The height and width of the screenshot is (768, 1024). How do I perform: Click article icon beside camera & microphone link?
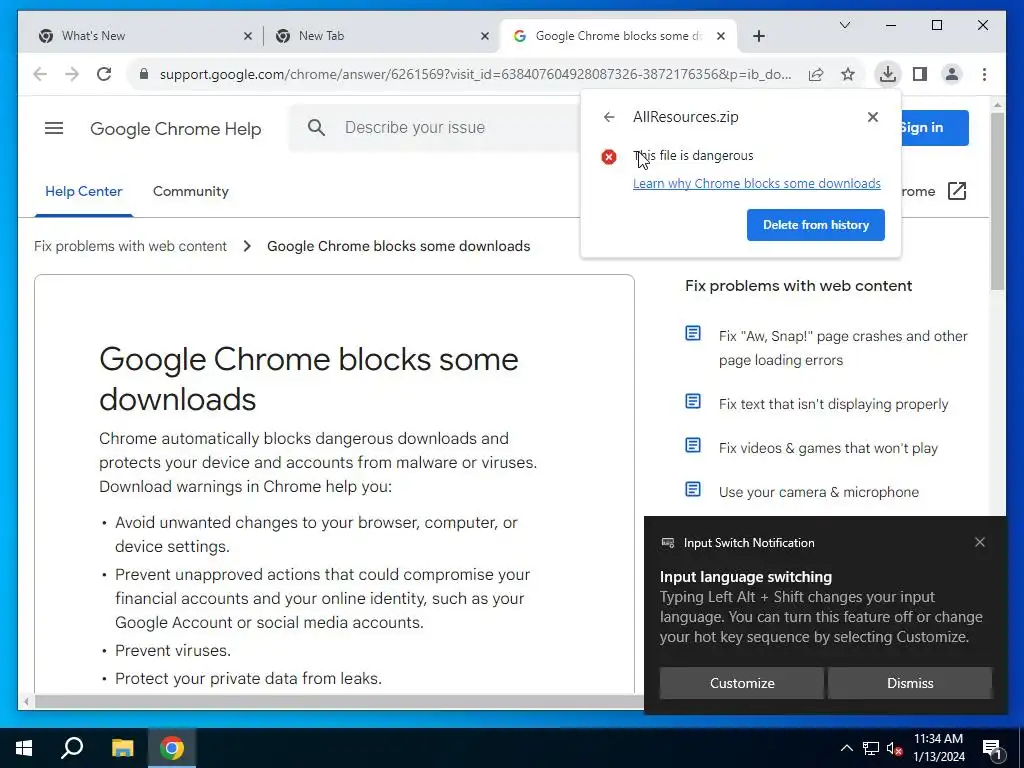pos(693,489)
